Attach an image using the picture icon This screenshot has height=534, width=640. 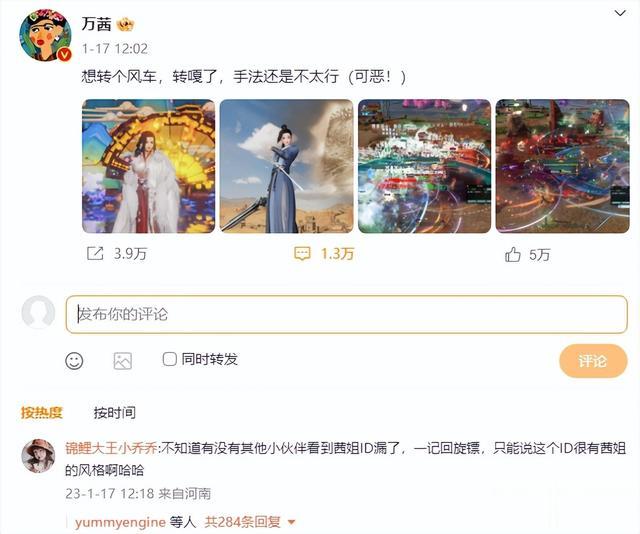122,361
